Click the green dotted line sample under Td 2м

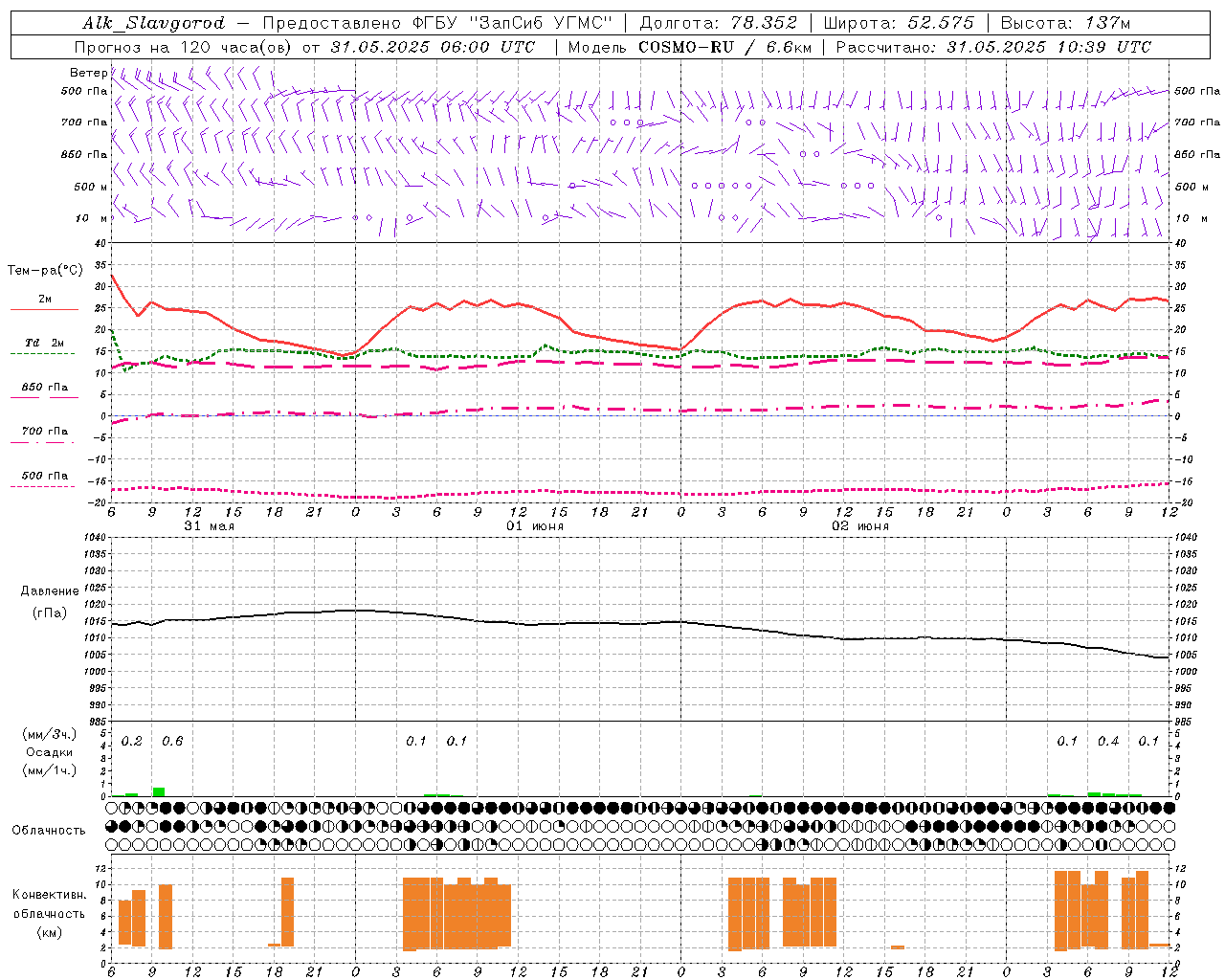coord(43,354)
